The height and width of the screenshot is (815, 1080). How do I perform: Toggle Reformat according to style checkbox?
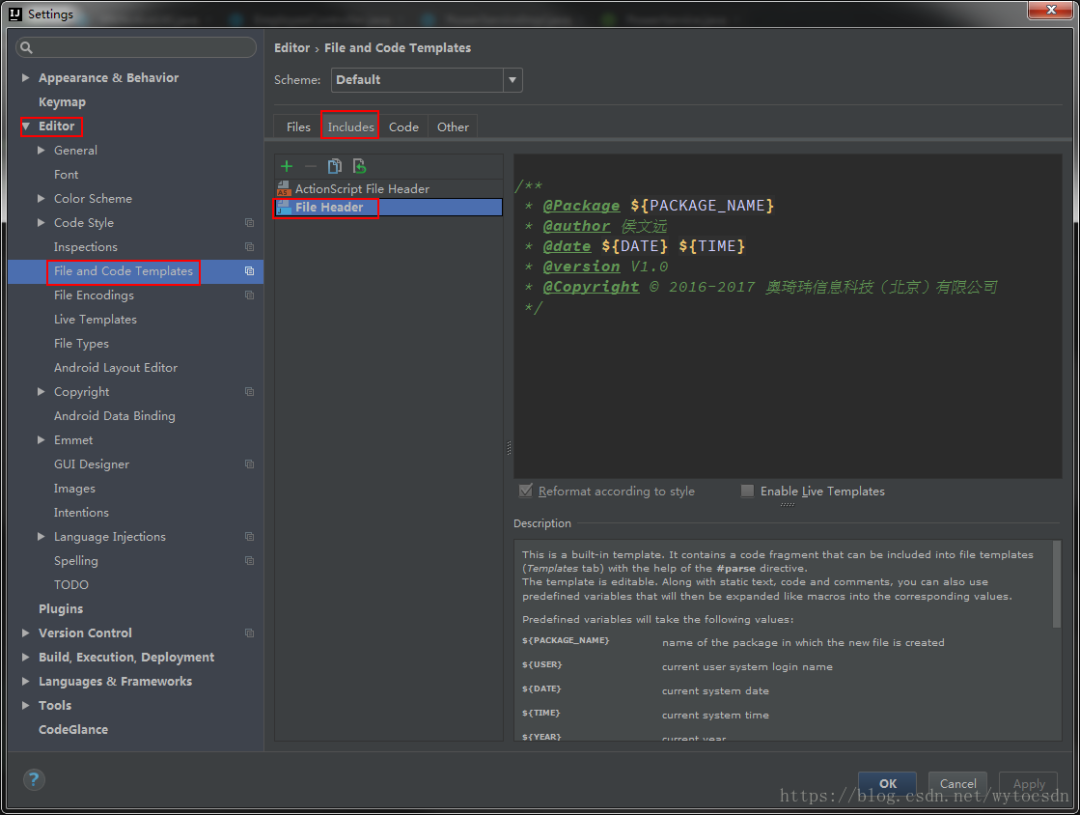[x=526, y=491]
